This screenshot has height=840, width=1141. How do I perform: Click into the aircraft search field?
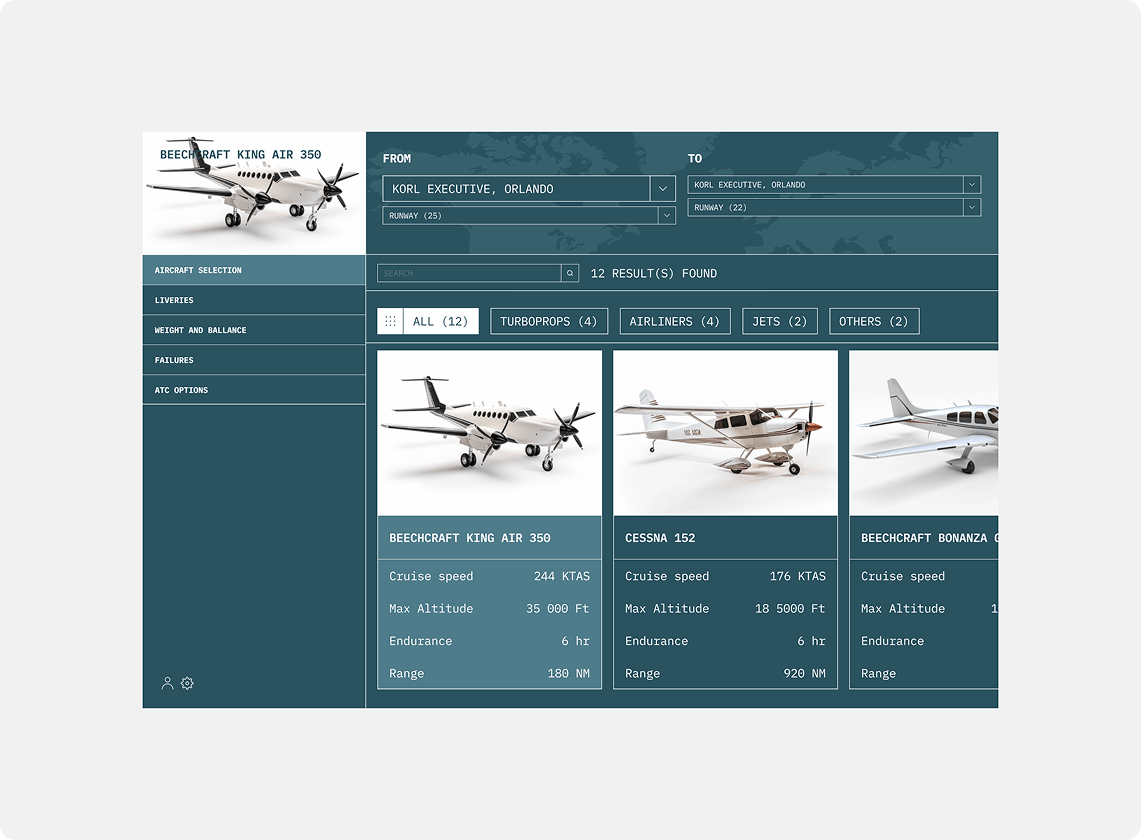tap(469, 273)
